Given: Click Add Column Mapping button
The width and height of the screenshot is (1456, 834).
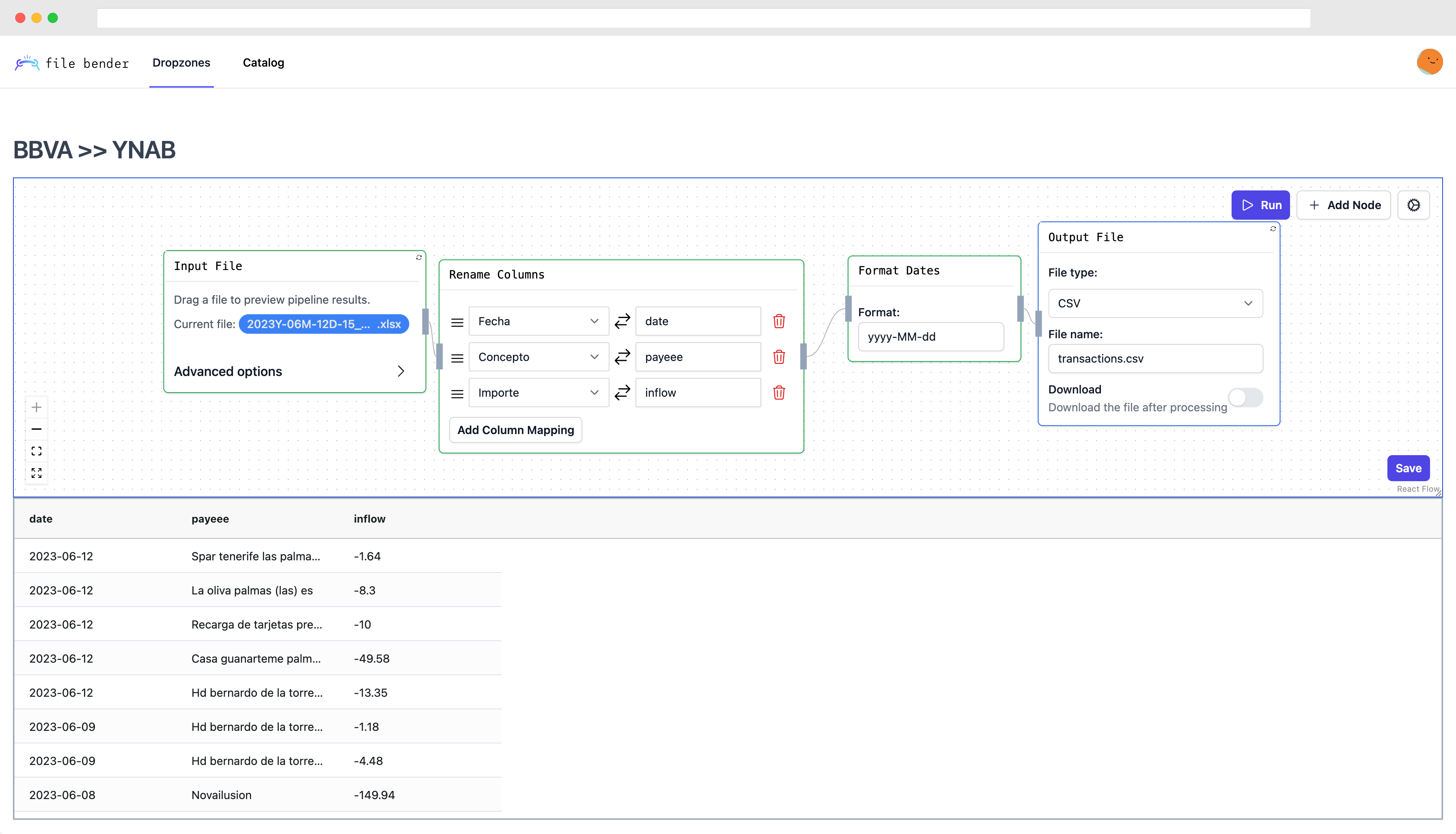Looking at the screenshot, I should [x=515, y=430].
